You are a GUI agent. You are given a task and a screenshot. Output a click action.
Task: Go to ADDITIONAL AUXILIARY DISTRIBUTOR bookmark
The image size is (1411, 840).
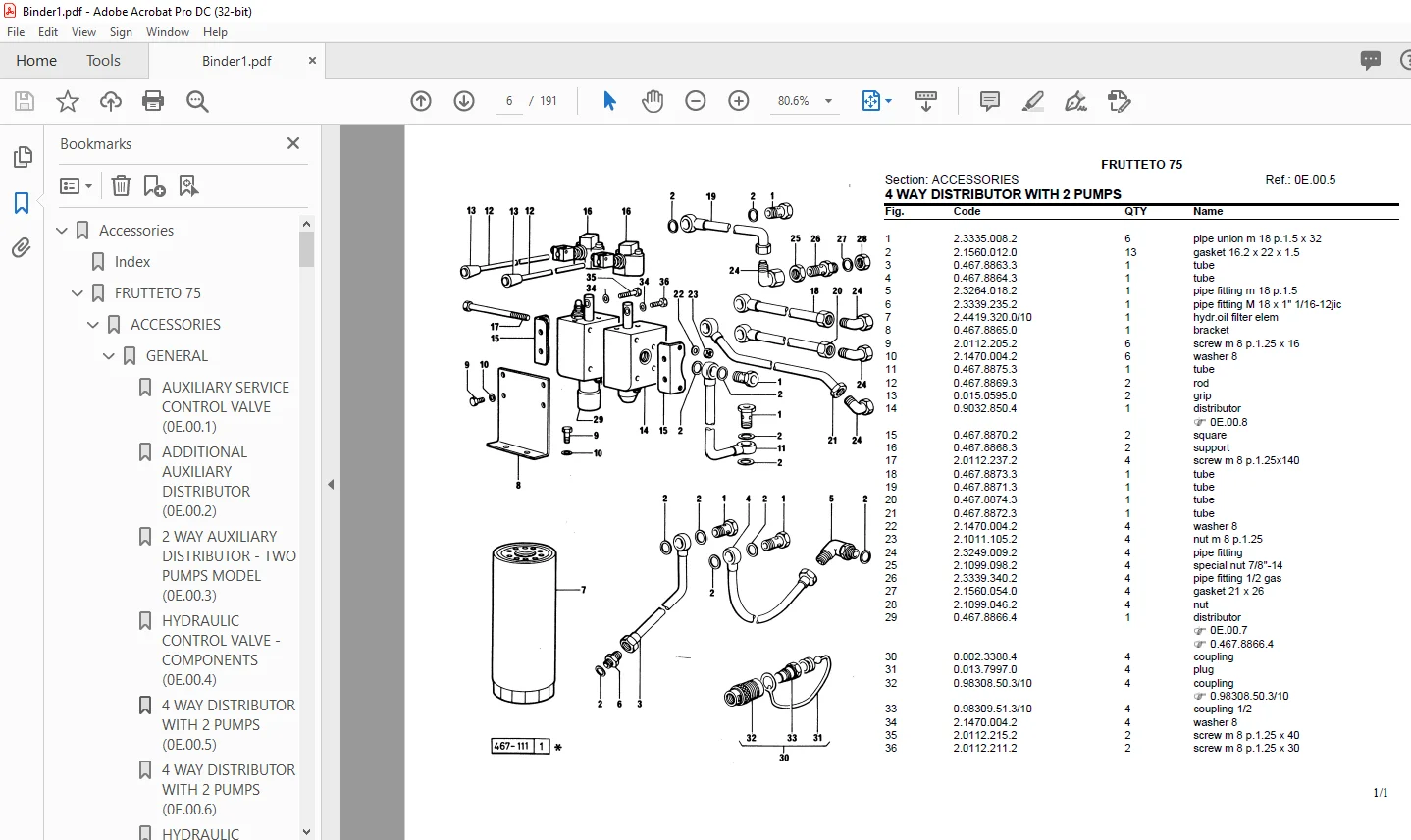pyautogui.click(x=206, y=482)
